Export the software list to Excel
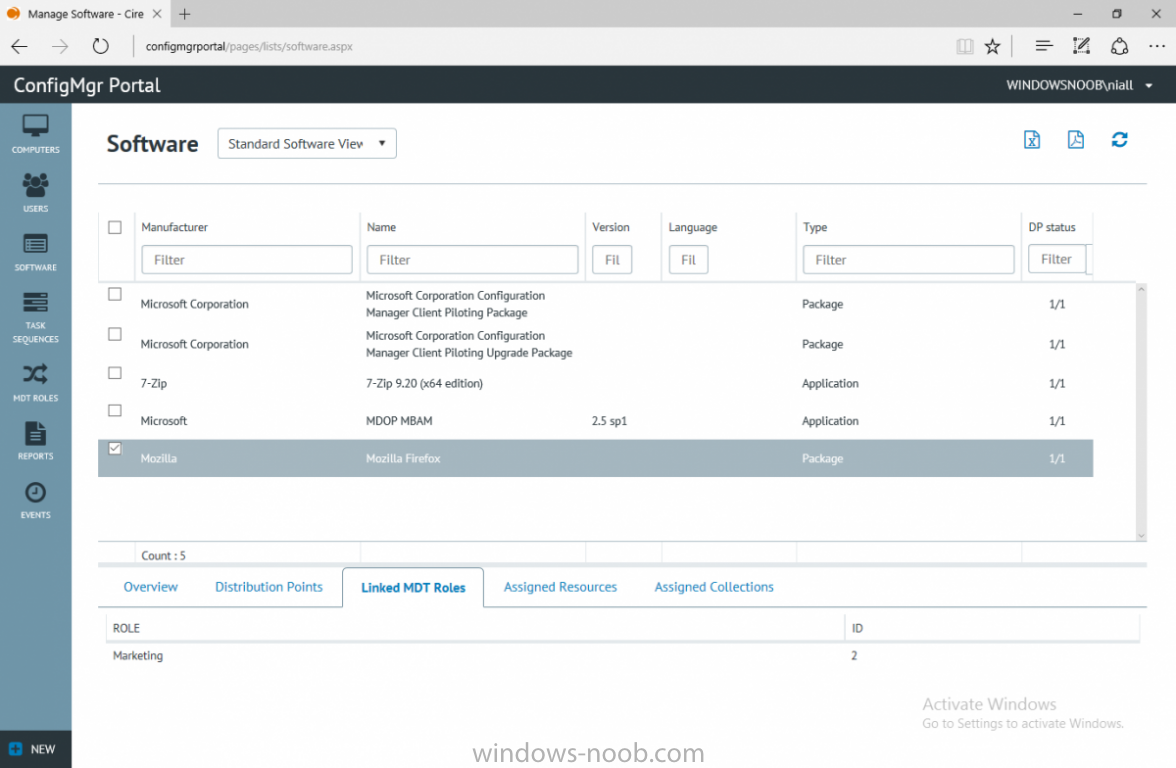1176x768 pixels. pos(1032,140)
